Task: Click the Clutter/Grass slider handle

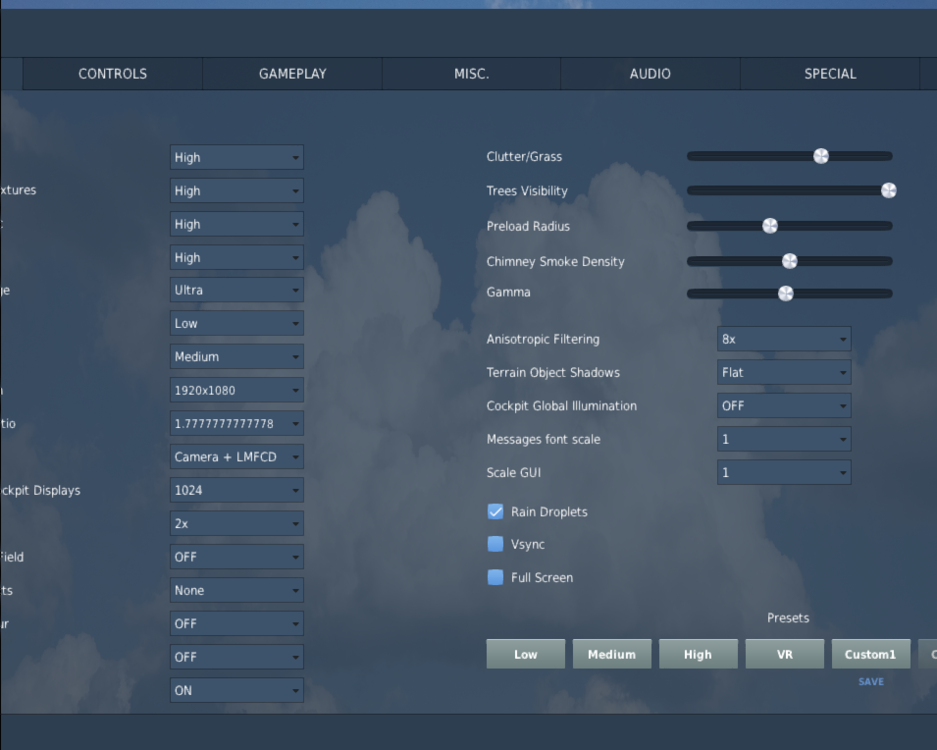Action: 821,156
